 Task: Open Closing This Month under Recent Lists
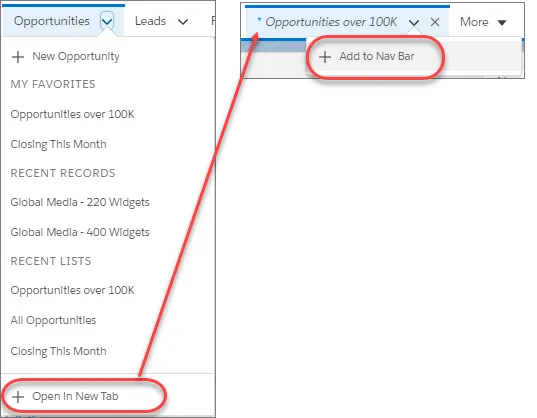59,351
